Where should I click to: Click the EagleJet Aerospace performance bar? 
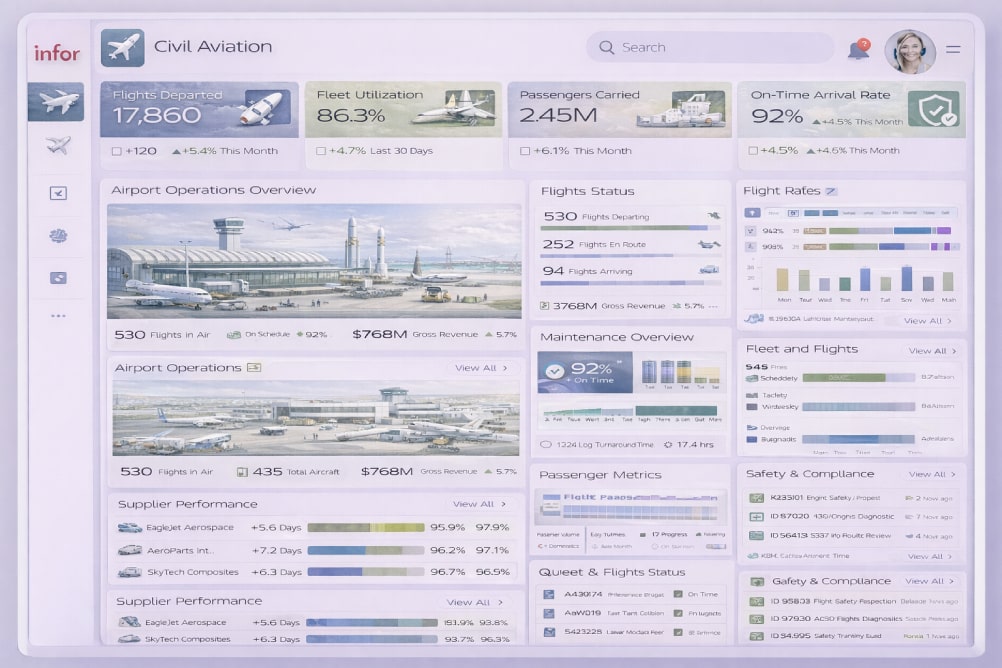pyautogui.click(x=366, y=527)
